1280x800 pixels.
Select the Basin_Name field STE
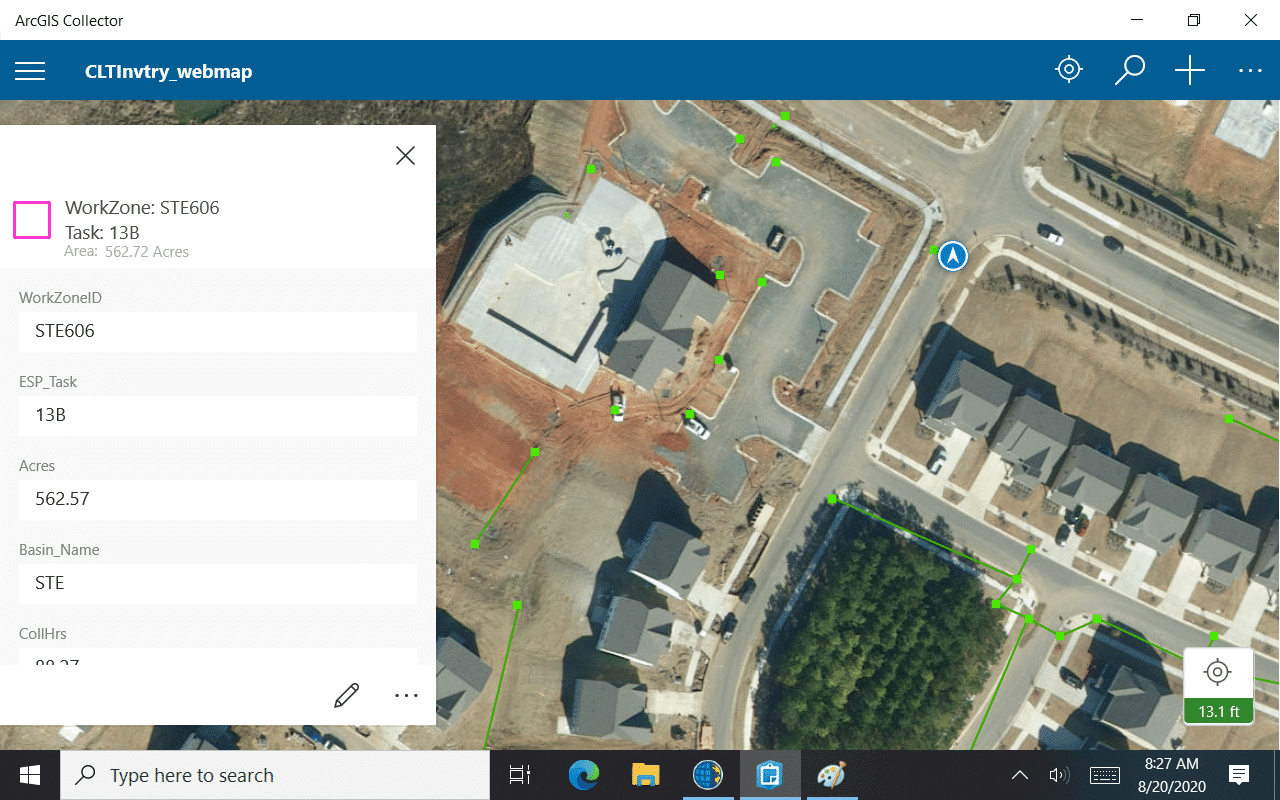(x=217, y=583)
